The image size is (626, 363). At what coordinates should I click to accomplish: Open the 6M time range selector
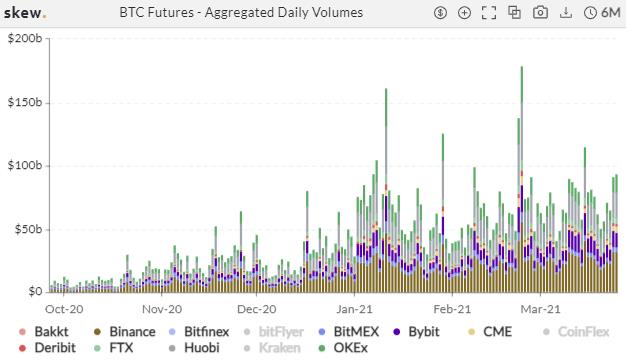pyautogui.click(x=602, y=13)
